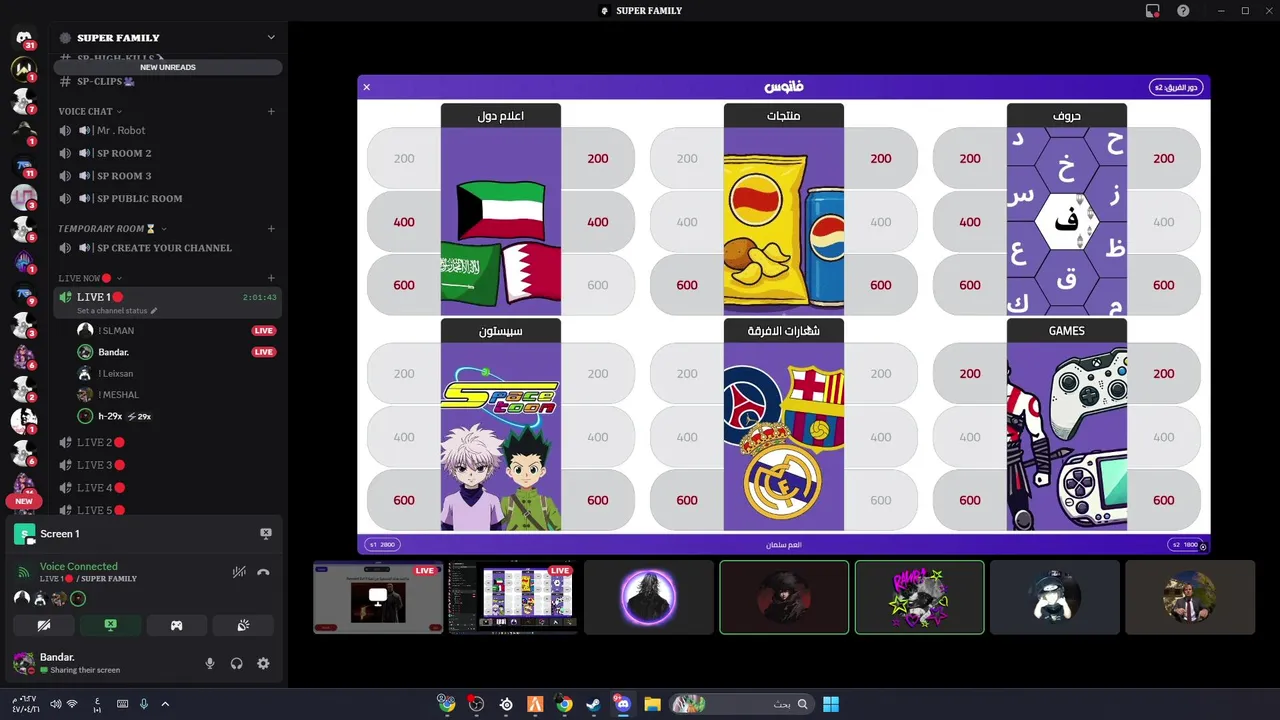Open Google Chrome from the taskbar
This screenshot has width=1280, height=720.
coord(564,704)
